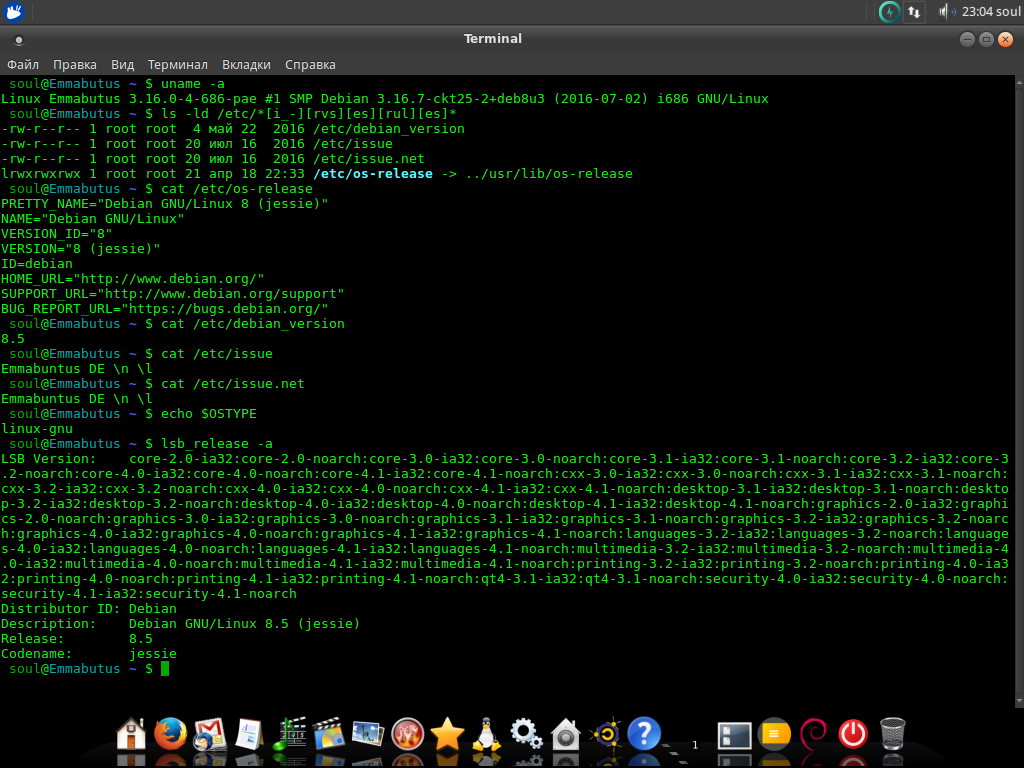
Task: Click the yellow sun circle dock icon
Action: (x=605, y=734)
